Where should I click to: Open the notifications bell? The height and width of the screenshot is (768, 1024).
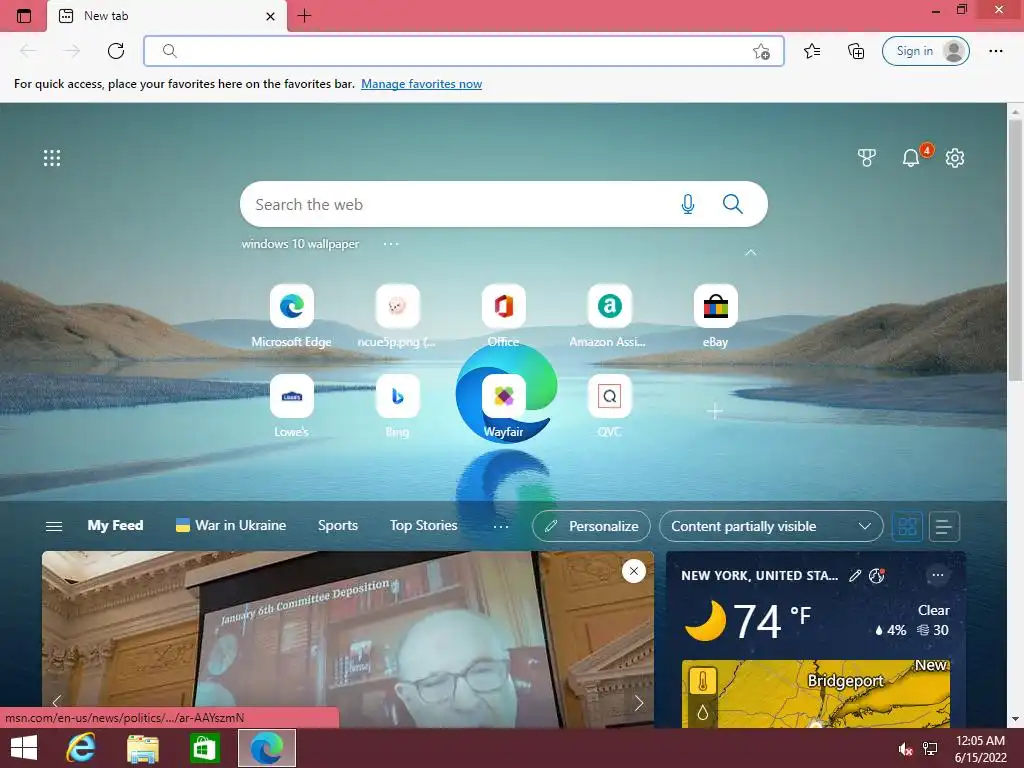pos(911,157)
